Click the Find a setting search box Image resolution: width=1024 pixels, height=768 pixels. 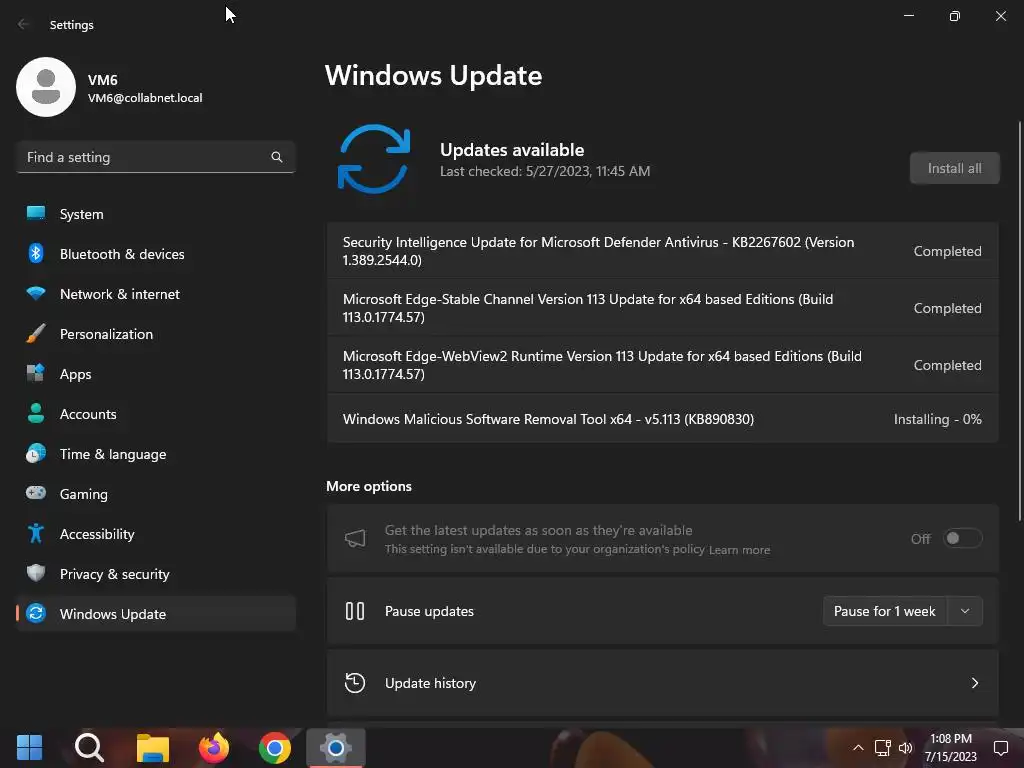pos(155,157)
